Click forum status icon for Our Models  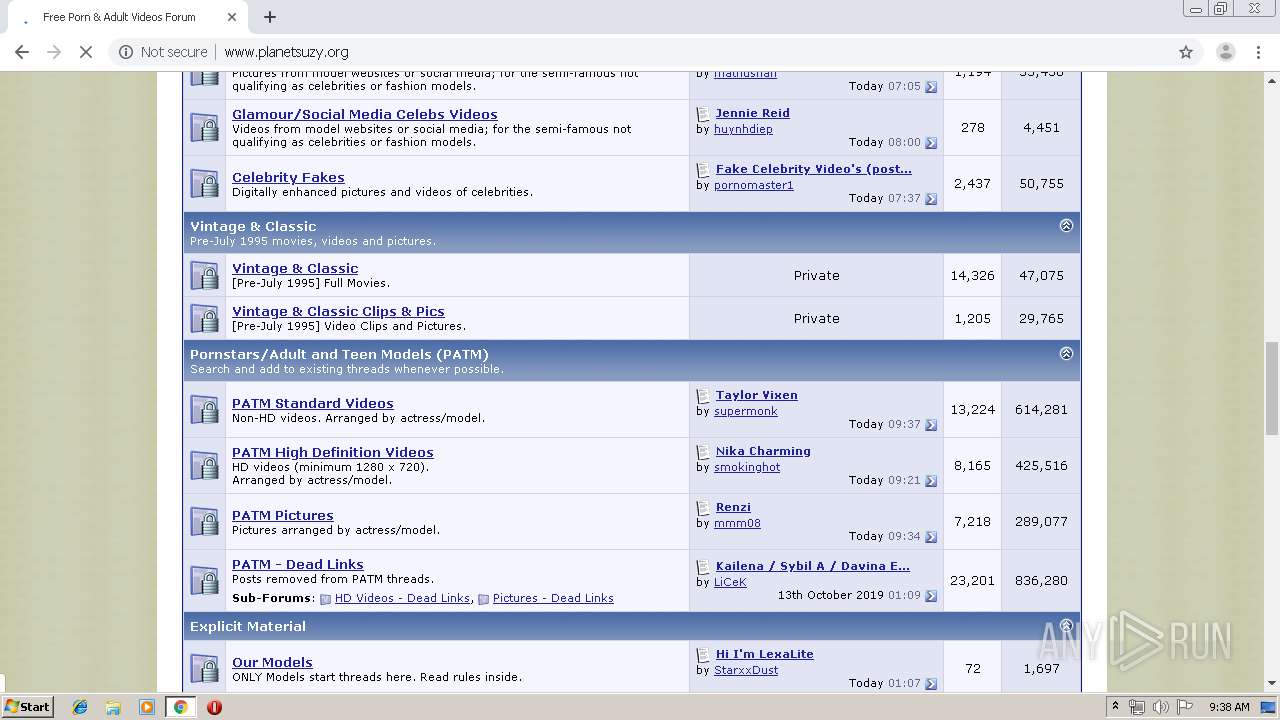[x=205, y=669]
